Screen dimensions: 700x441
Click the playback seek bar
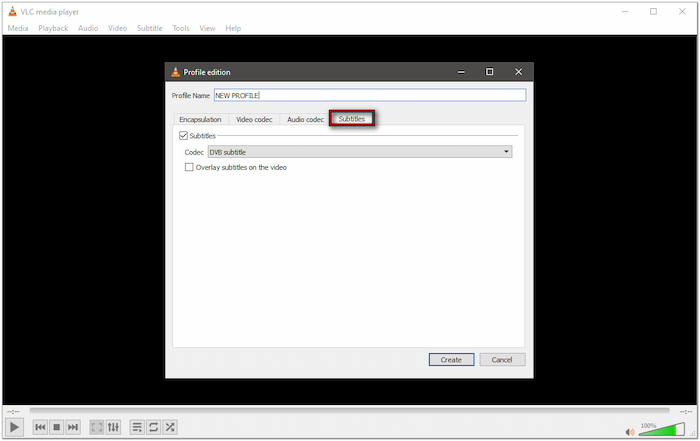pos(350,411)
